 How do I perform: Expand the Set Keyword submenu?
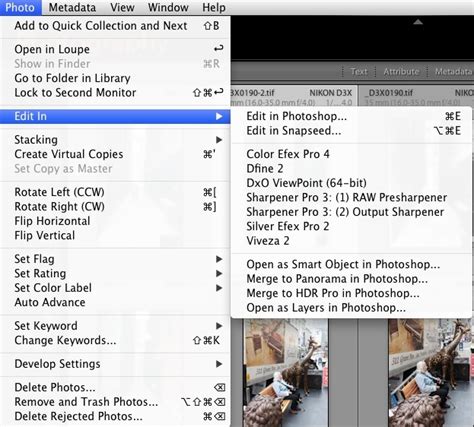(x=115, y=326)
